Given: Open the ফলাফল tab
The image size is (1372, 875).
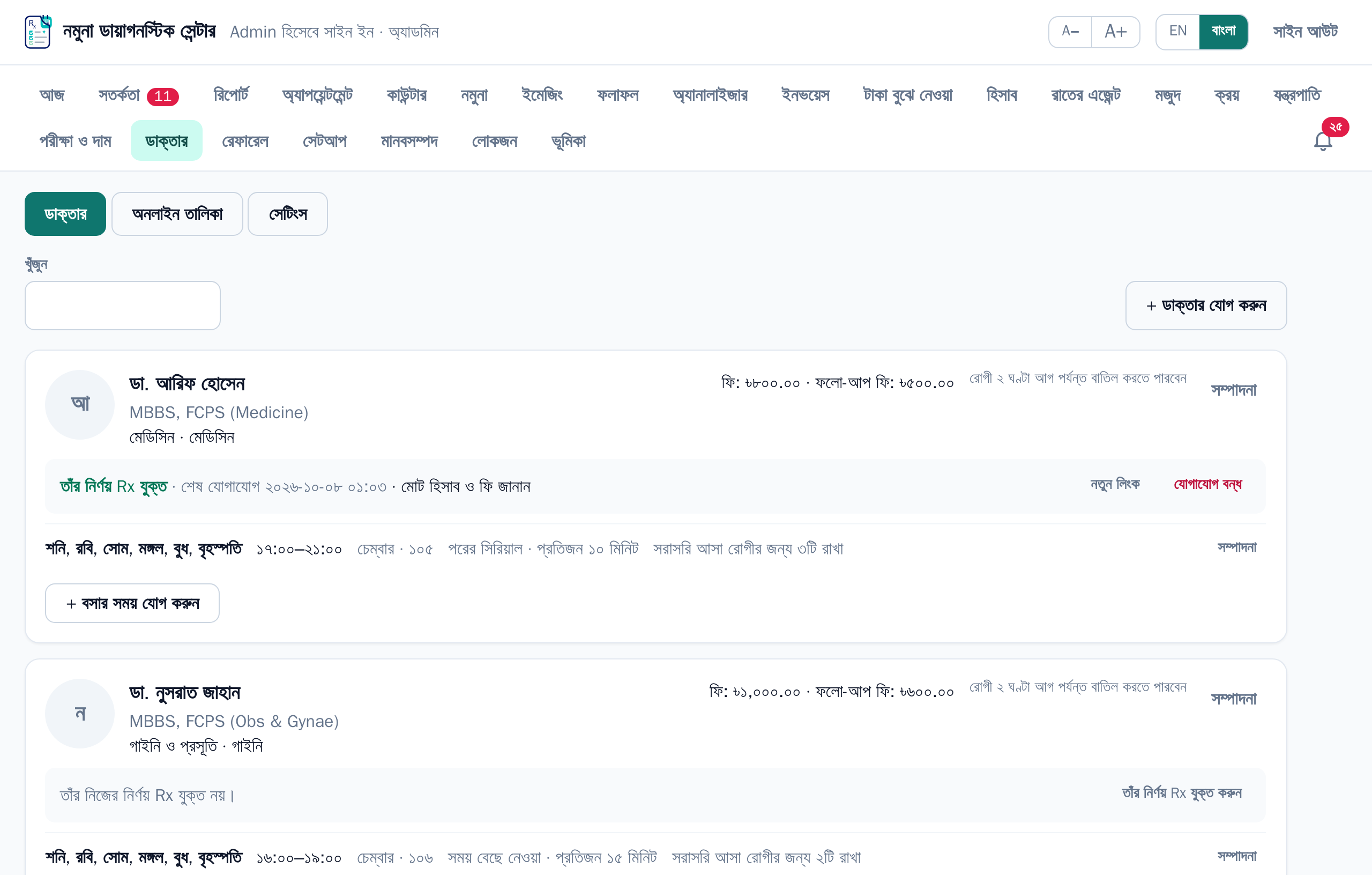Looking at the screenshot, I should tap(617, 94).
